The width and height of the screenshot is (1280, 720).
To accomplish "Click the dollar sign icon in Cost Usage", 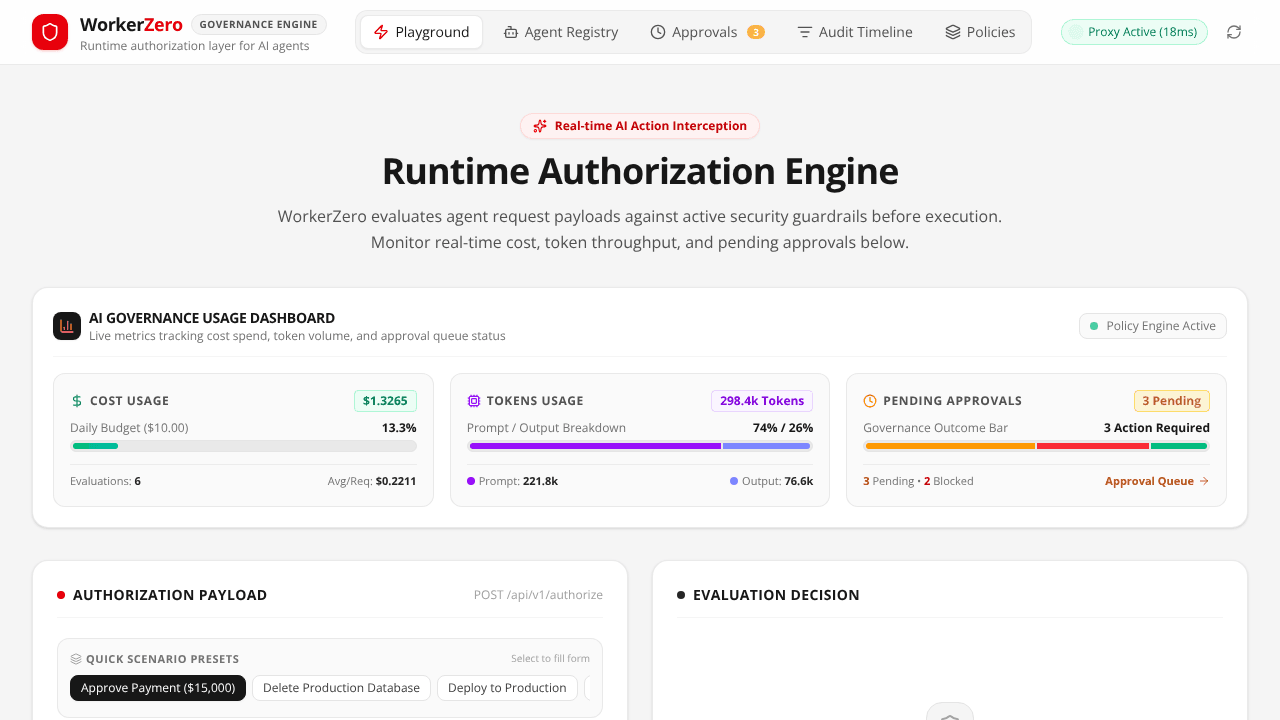I will pyautogui.click(x=77, y=401).
